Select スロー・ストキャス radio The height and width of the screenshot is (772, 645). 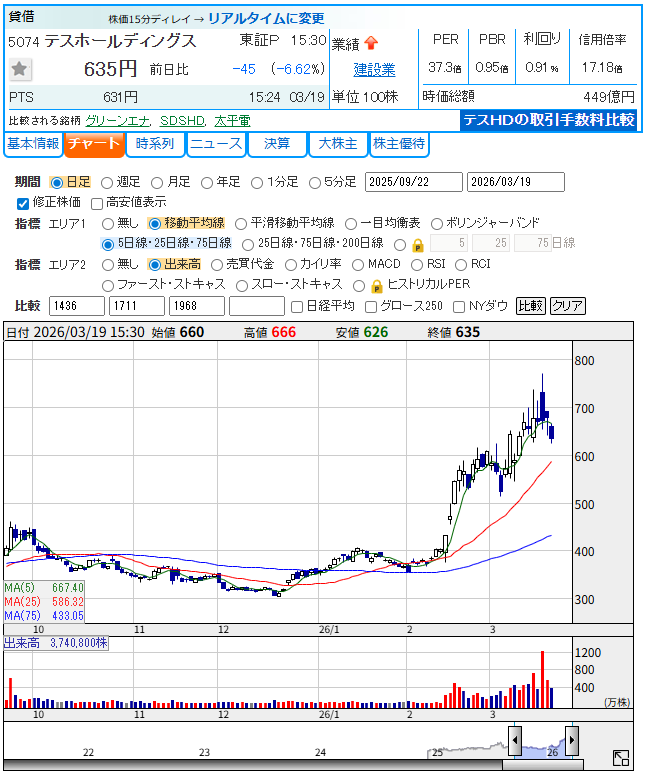[x=242, y=286]
